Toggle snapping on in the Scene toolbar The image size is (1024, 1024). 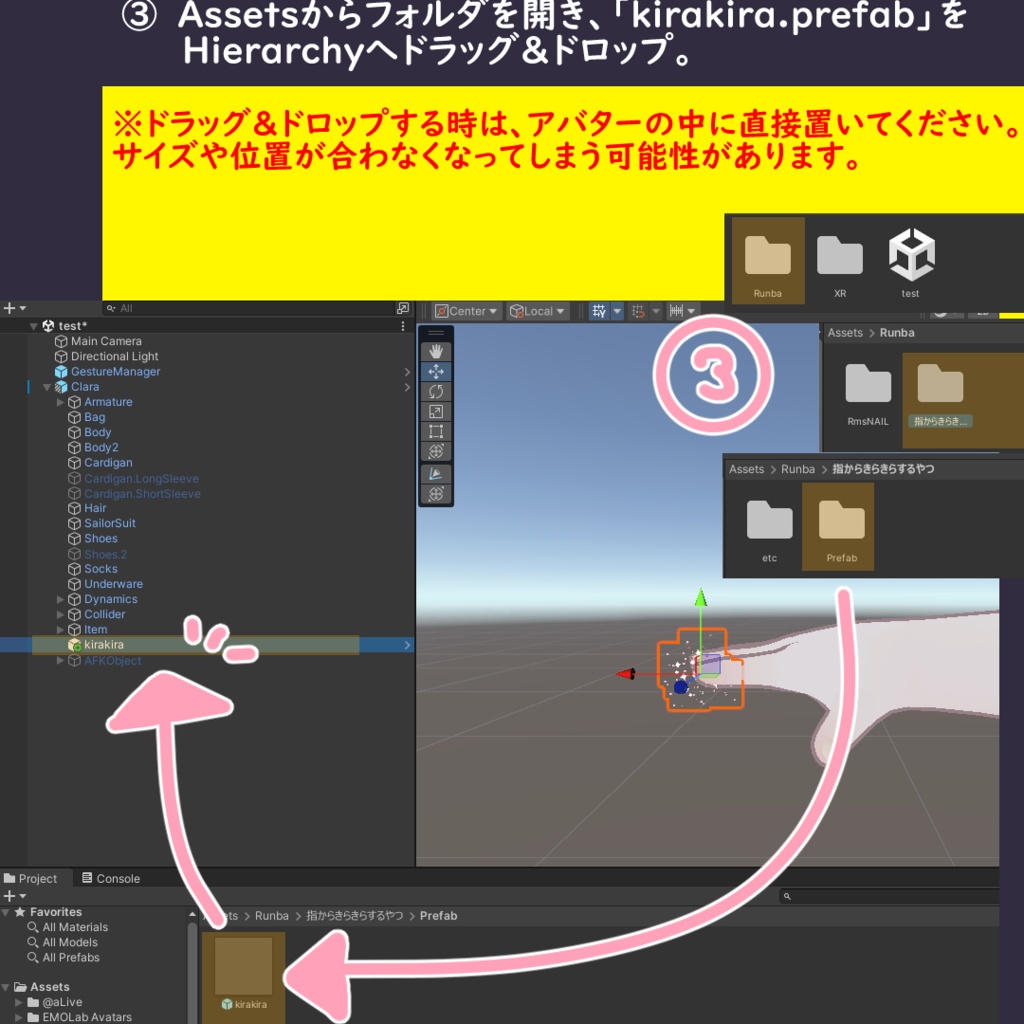click(x=640, y=311)
